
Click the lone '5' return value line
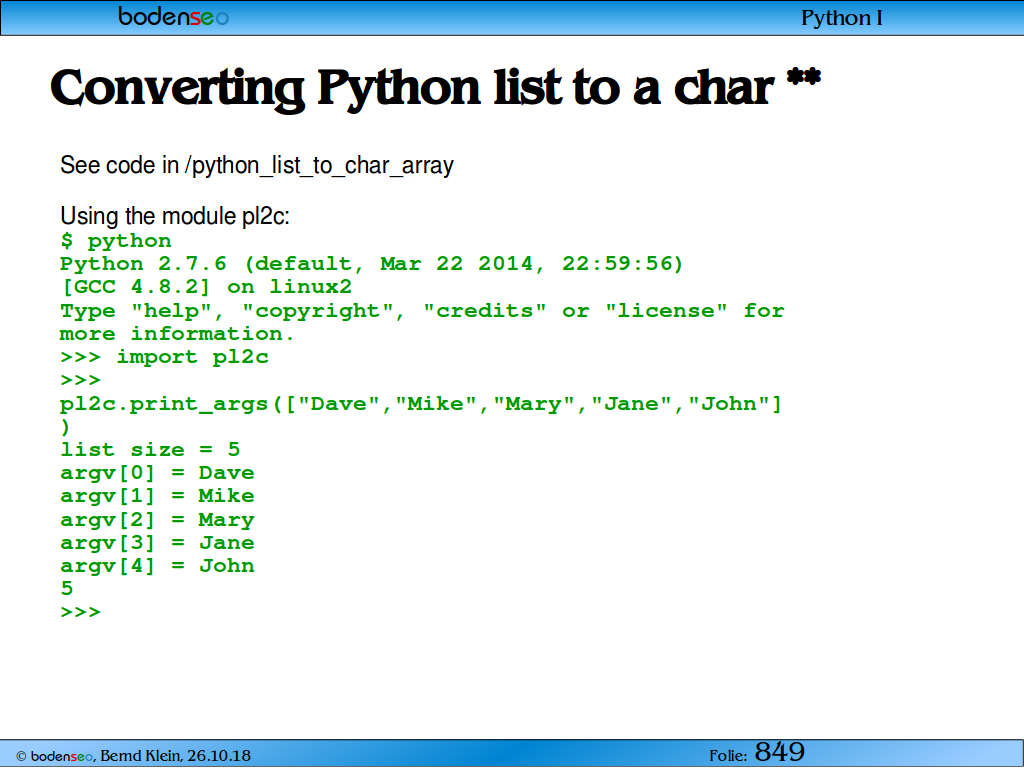pyautogui.click(x=67, y=588)
